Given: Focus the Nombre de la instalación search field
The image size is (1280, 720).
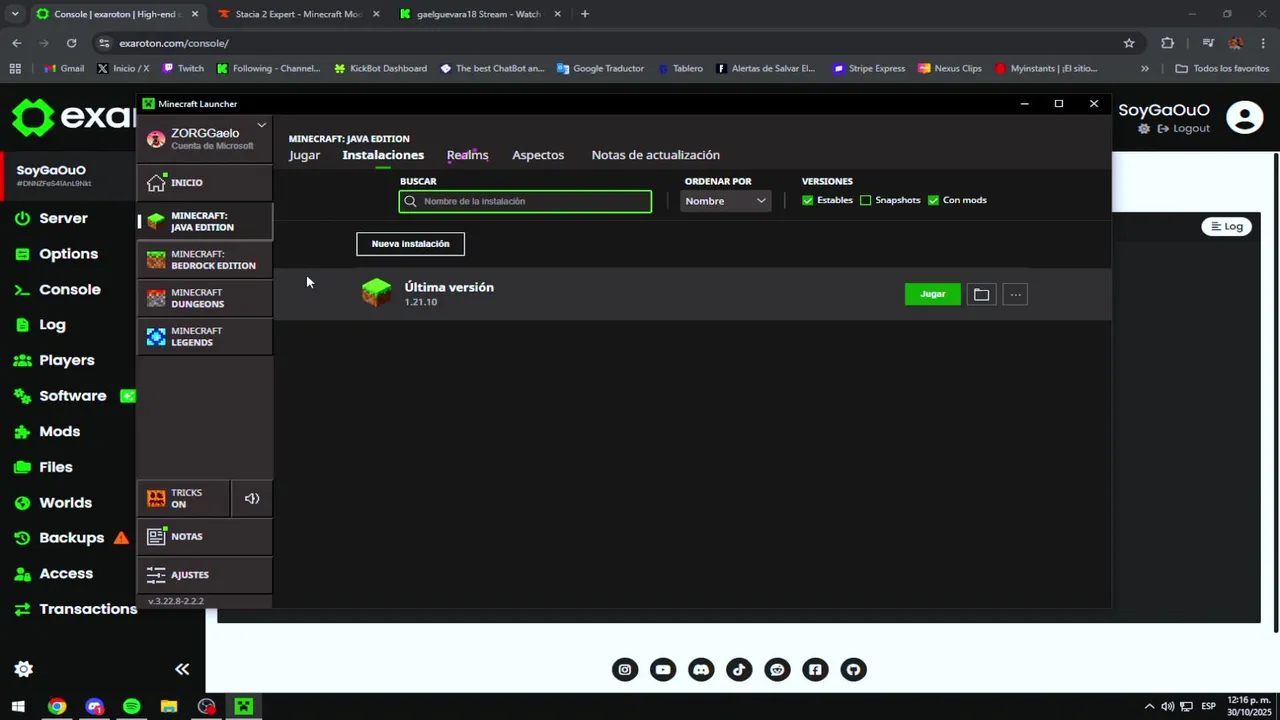Looking at the screenshot, I should [525, 201].
